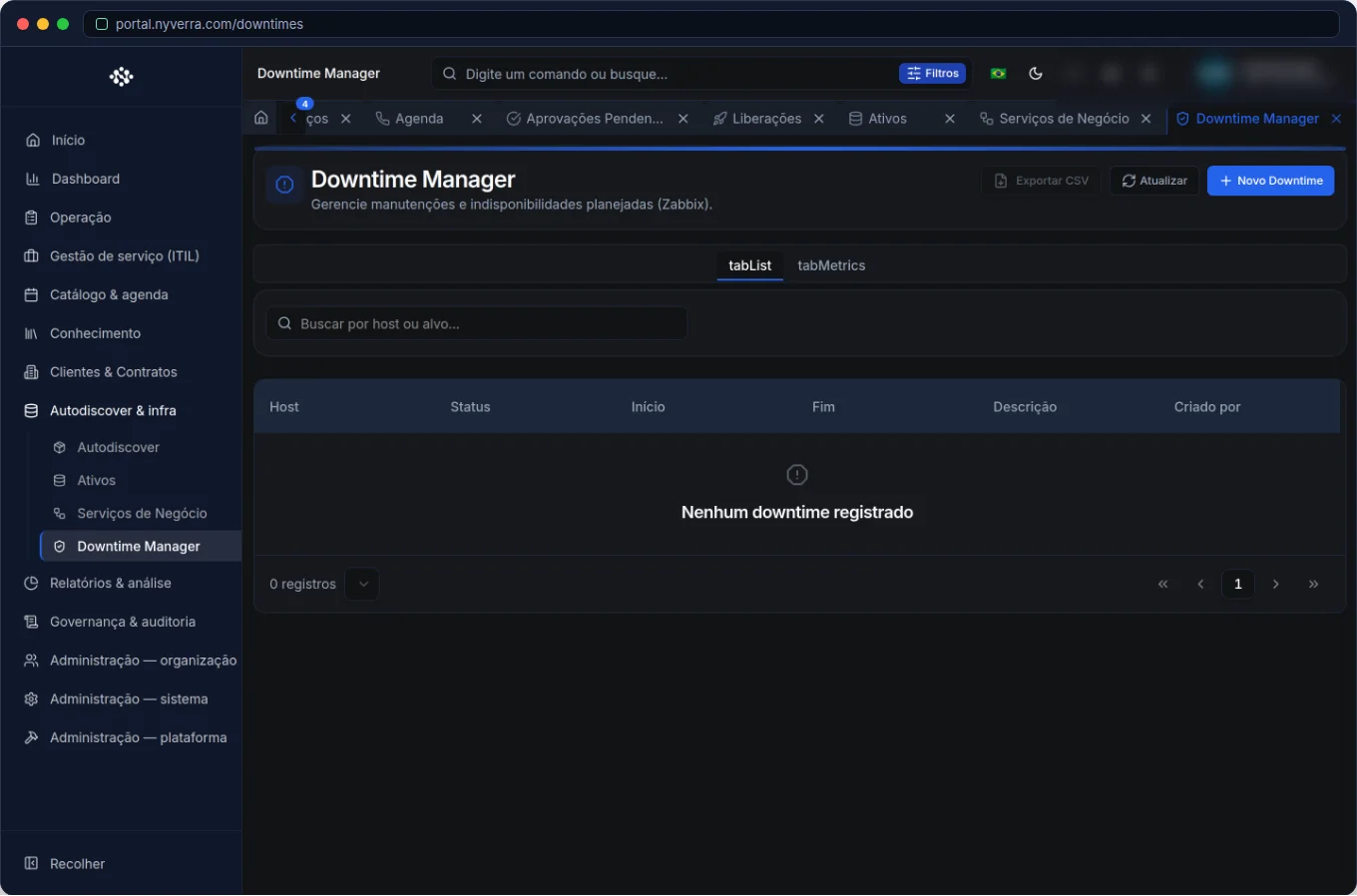Viewport: 1357px width, 896px height.
Task: Collapse sidebar with Recolher
Action: 77,864
